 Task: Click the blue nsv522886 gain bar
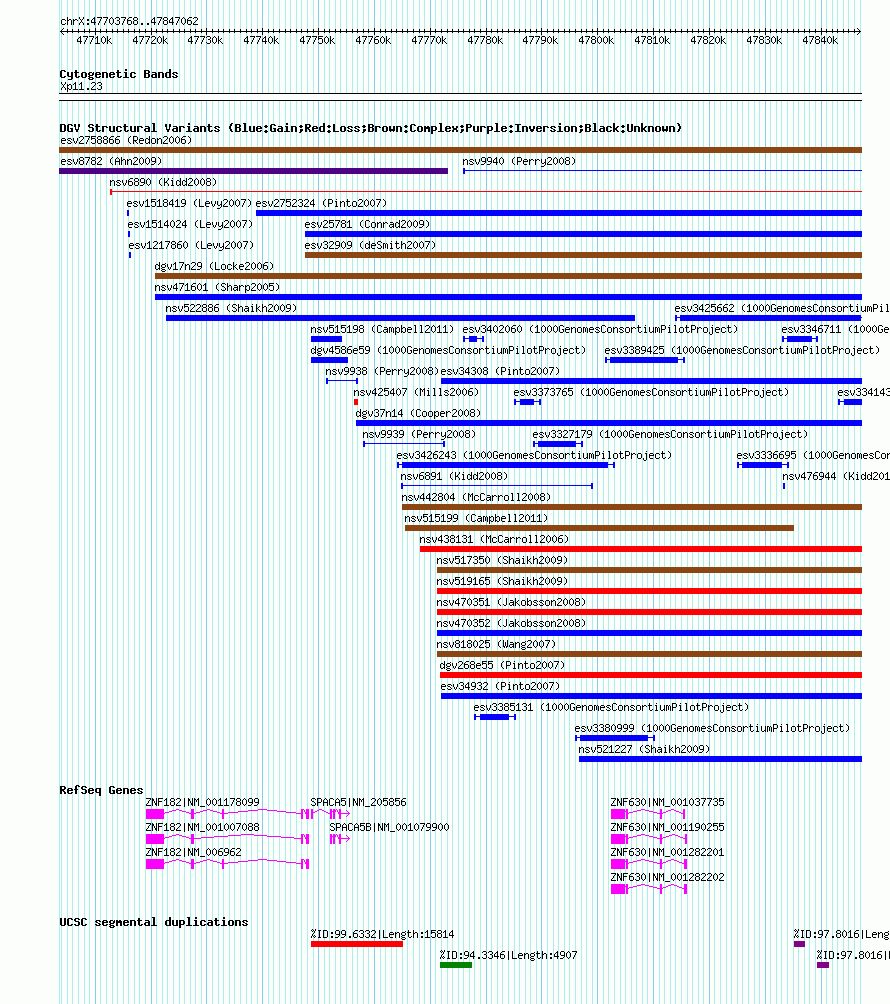[x=400, y=318]
